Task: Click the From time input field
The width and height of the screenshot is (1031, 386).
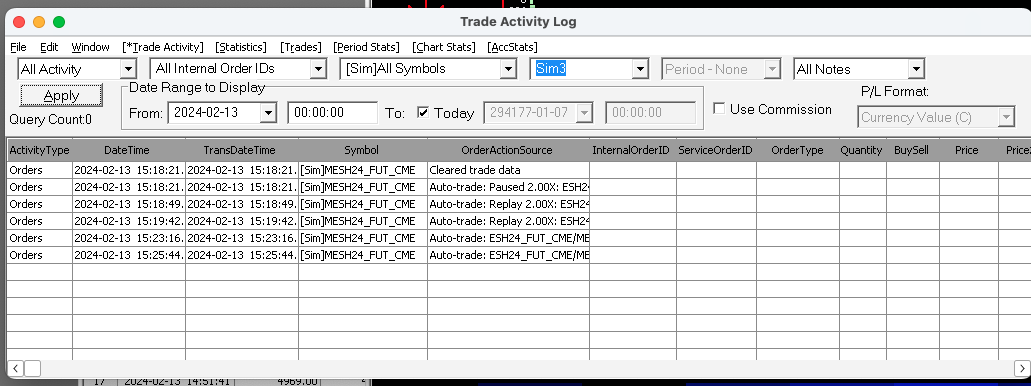Action: point(333,112)
